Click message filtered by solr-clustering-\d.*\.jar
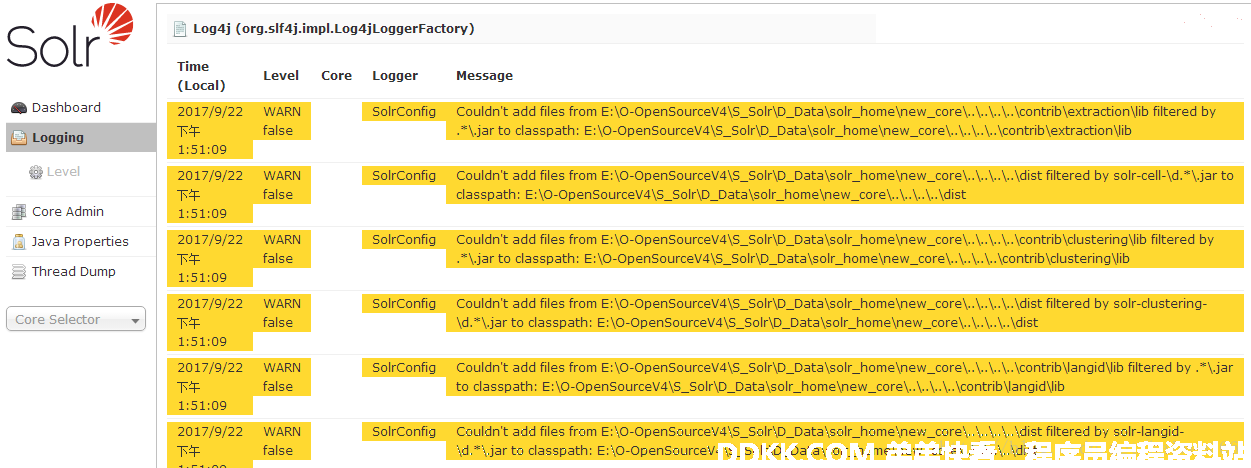This screenshot has width=1251, height=468. tap(845, 313)
